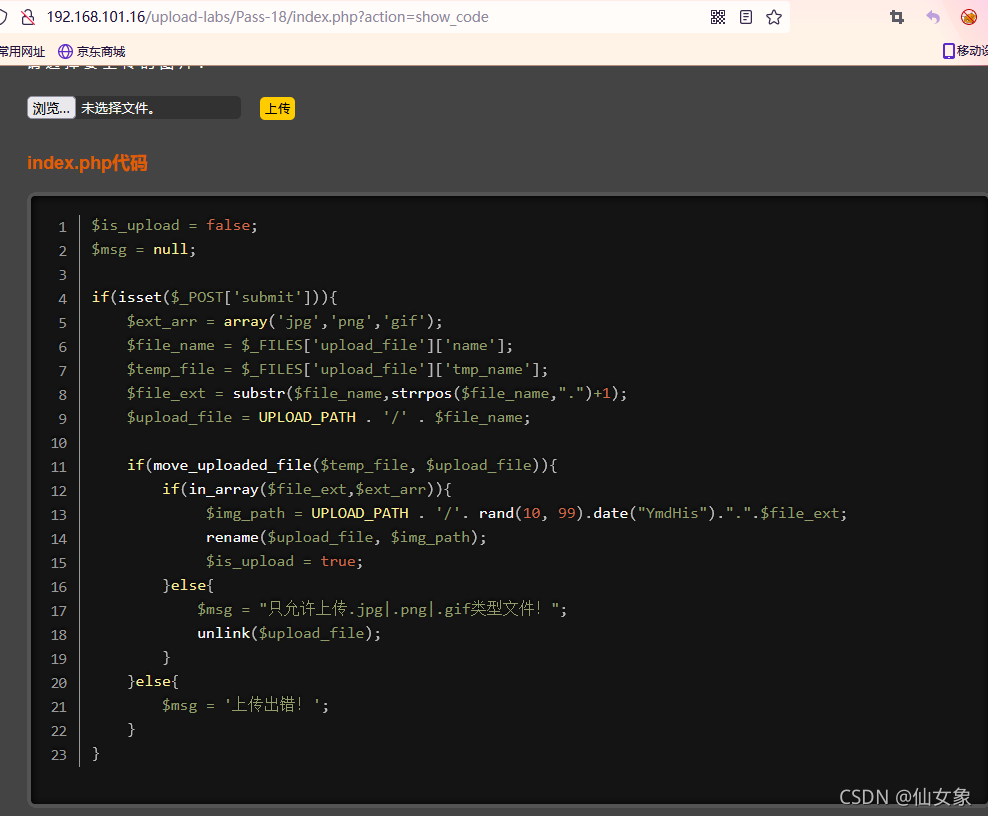
Task: Select the screenshot crop tool icon
Action: coord(897,16)
